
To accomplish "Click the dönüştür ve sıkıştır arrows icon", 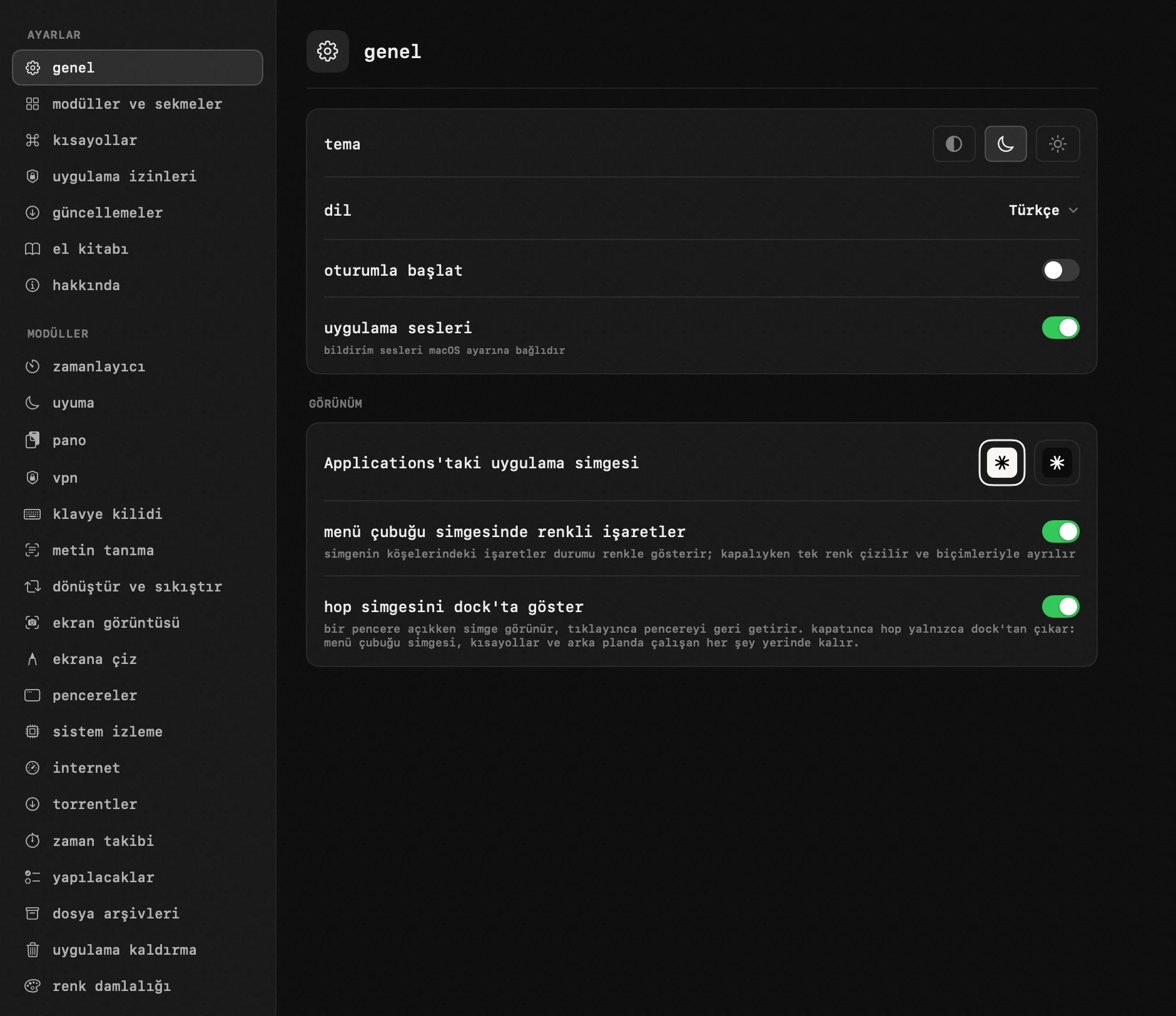I will click(x=33, y=586).
